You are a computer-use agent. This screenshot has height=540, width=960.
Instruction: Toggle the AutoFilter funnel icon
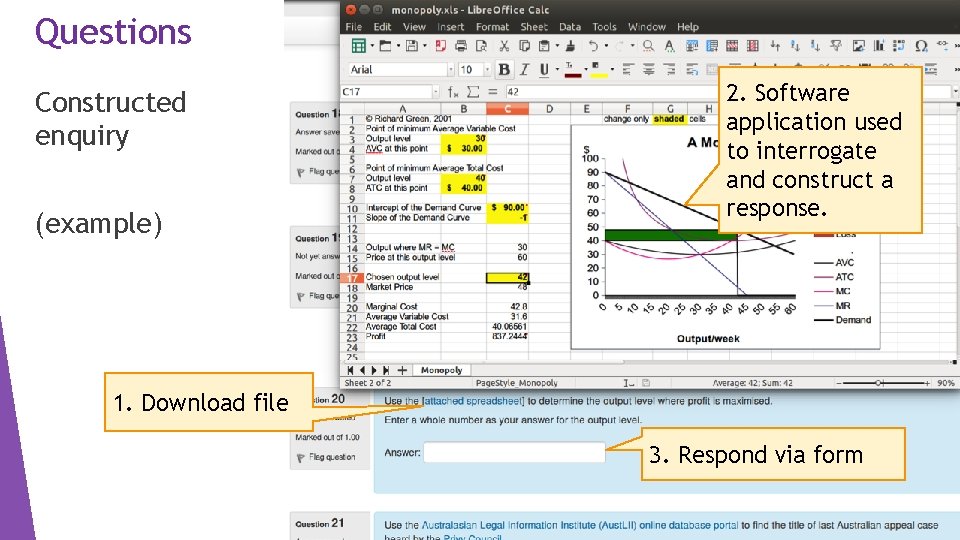pyautogui.click(x=836, y=46)
